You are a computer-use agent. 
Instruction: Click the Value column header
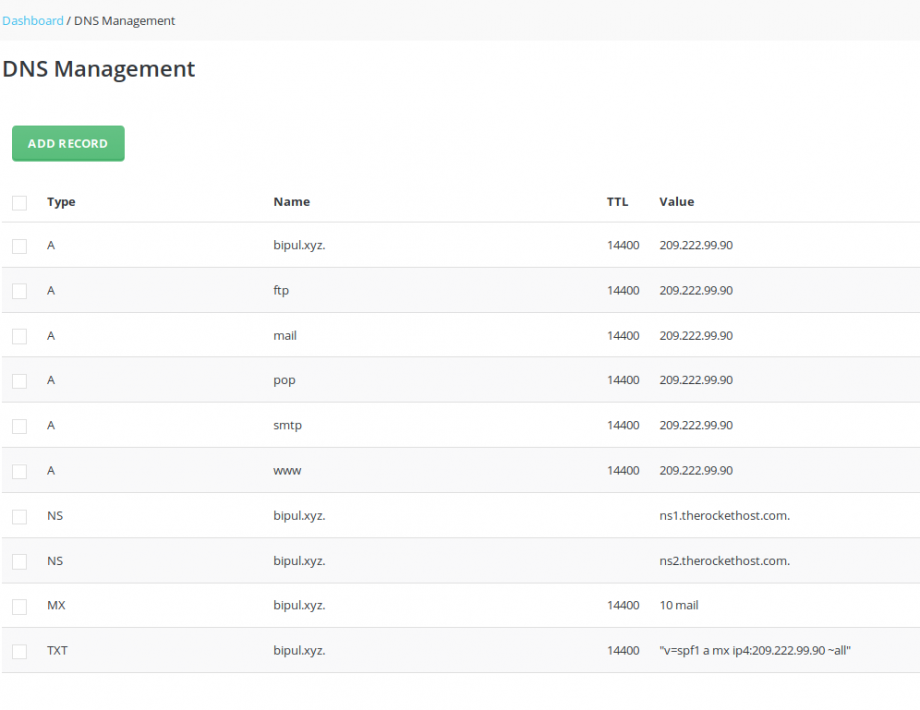pyautogui.click(x=676, y=202)
